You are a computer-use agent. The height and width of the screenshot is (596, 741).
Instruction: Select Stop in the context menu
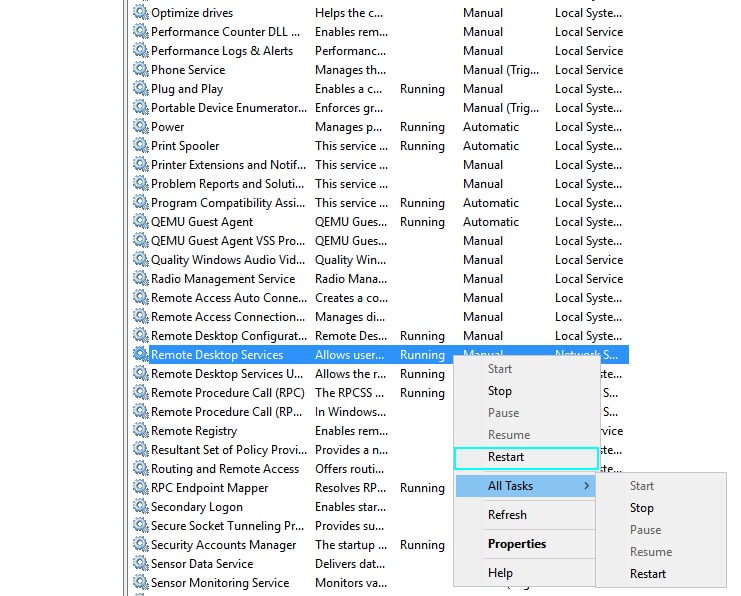point(500,391)
